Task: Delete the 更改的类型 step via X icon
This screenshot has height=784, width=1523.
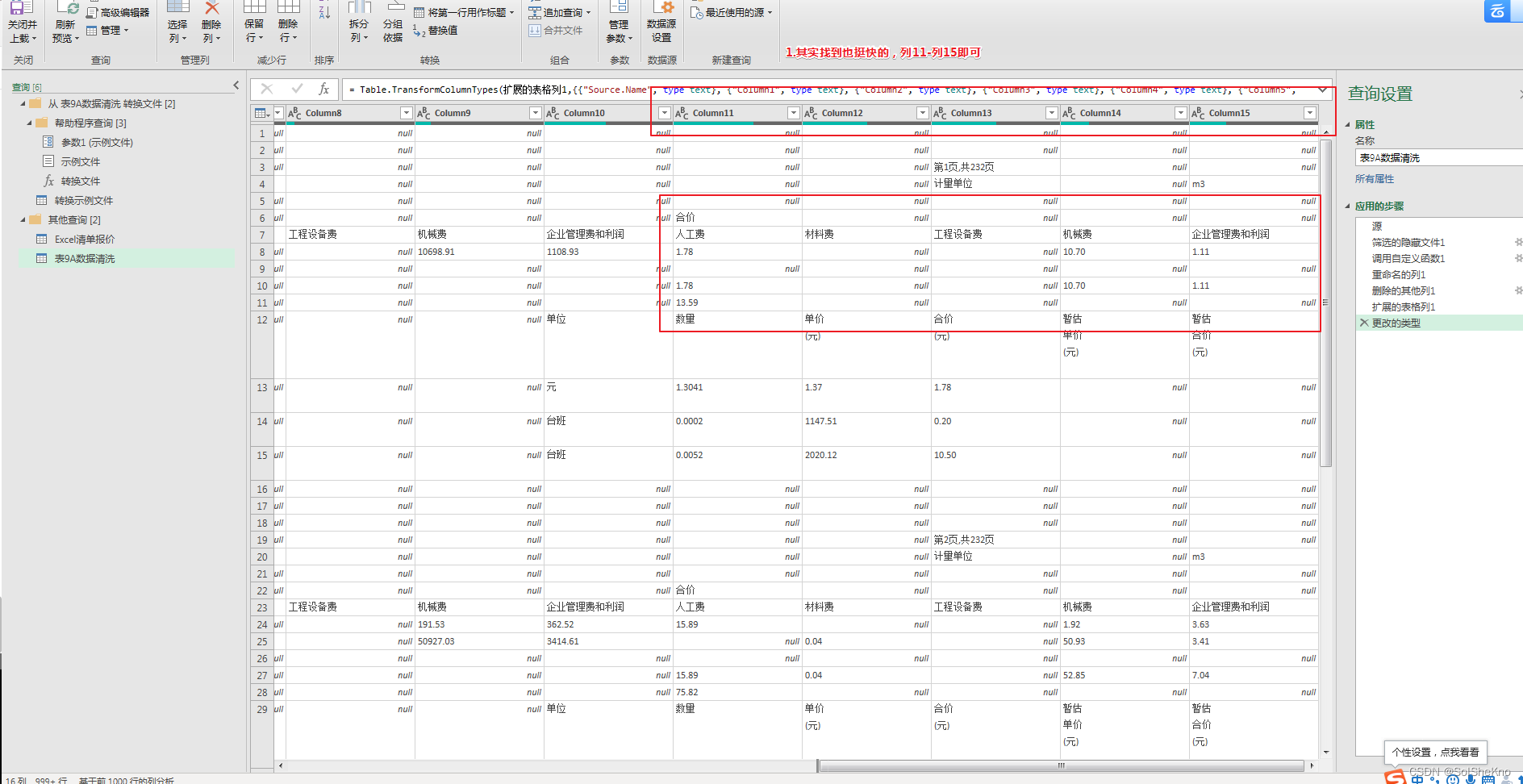Action: (1364, 323)
